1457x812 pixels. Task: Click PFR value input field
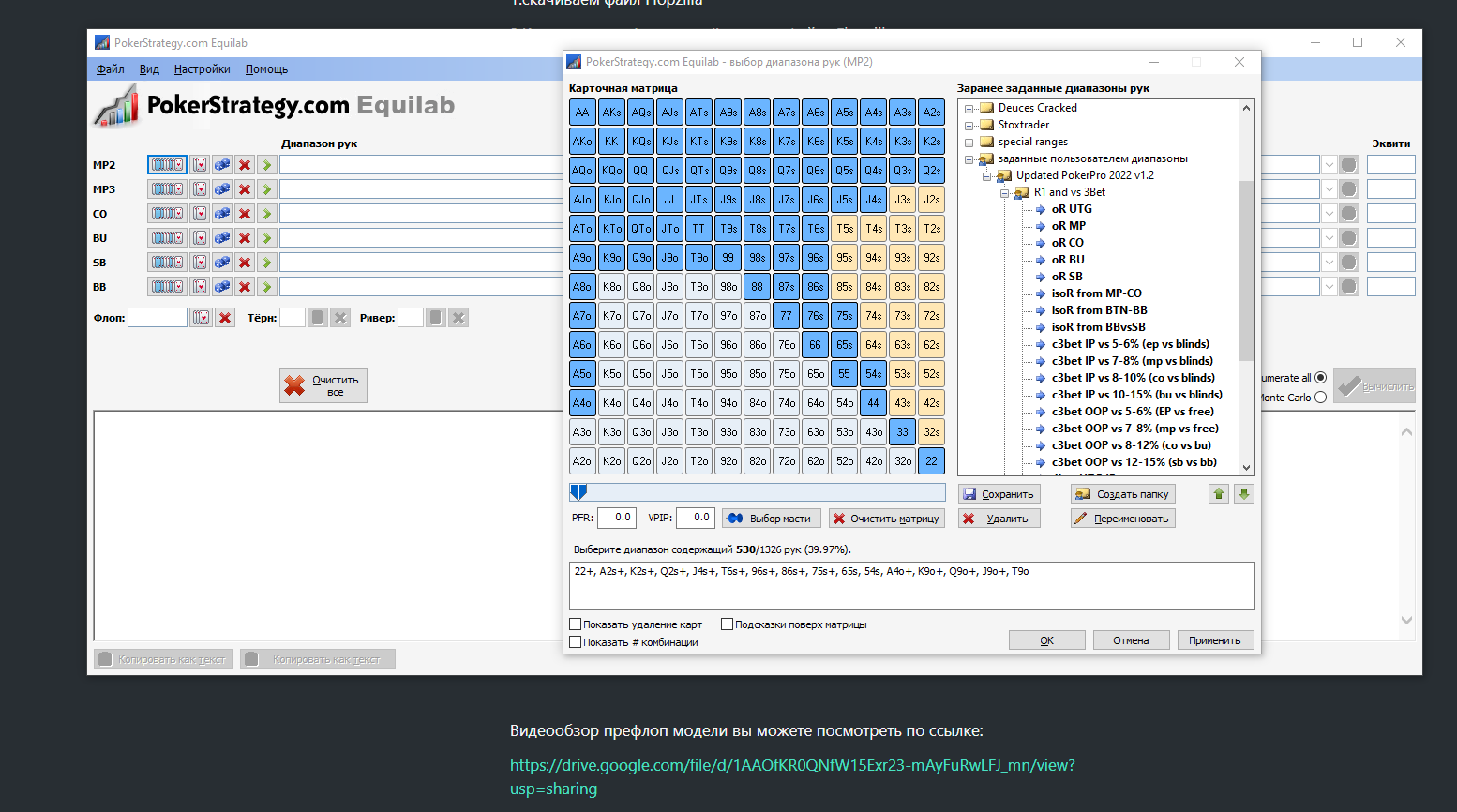point(618,518)
